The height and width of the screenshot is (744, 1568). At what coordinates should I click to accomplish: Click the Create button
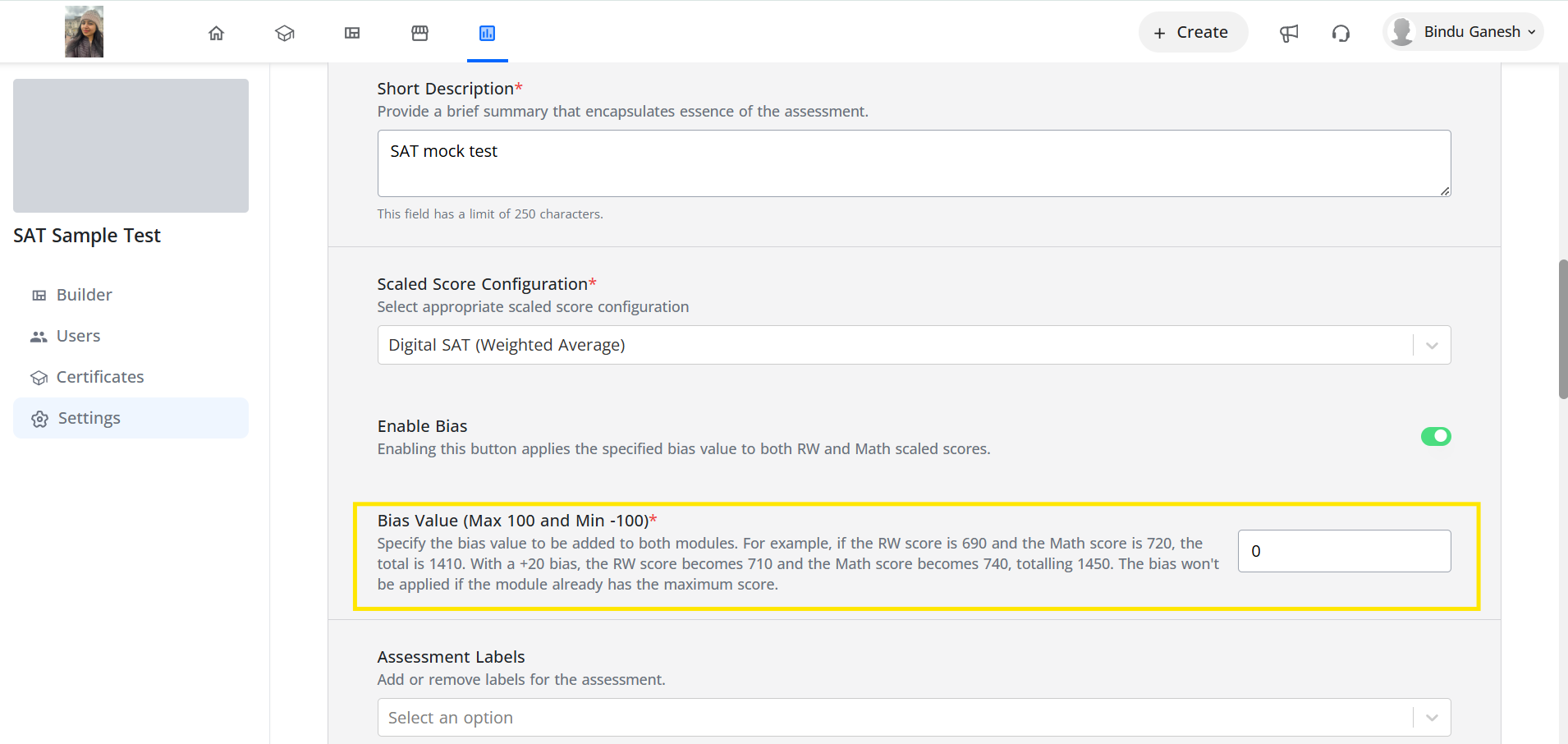[x=1193, y=32]
